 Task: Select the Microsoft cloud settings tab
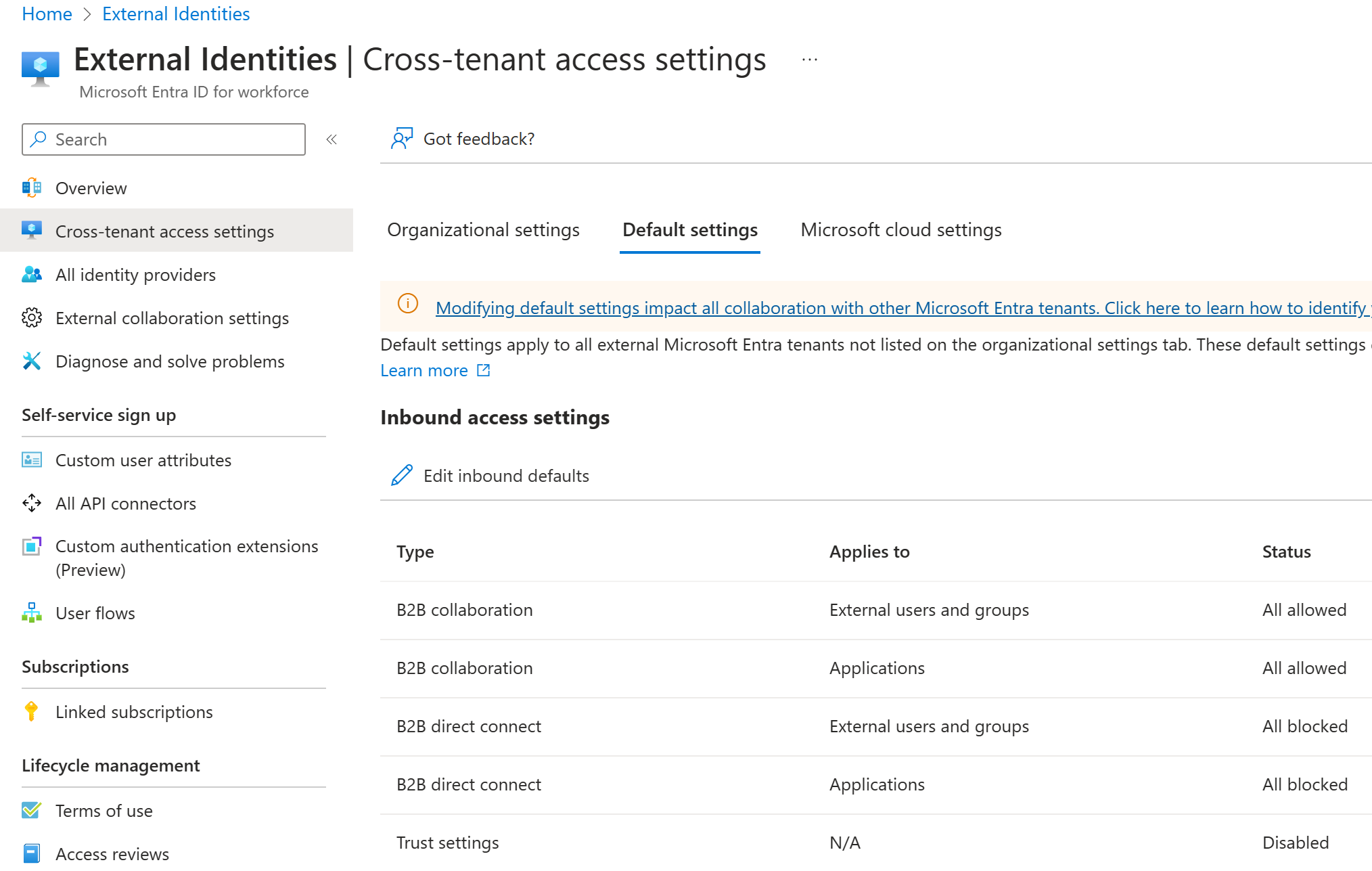[x=901, y=229]
